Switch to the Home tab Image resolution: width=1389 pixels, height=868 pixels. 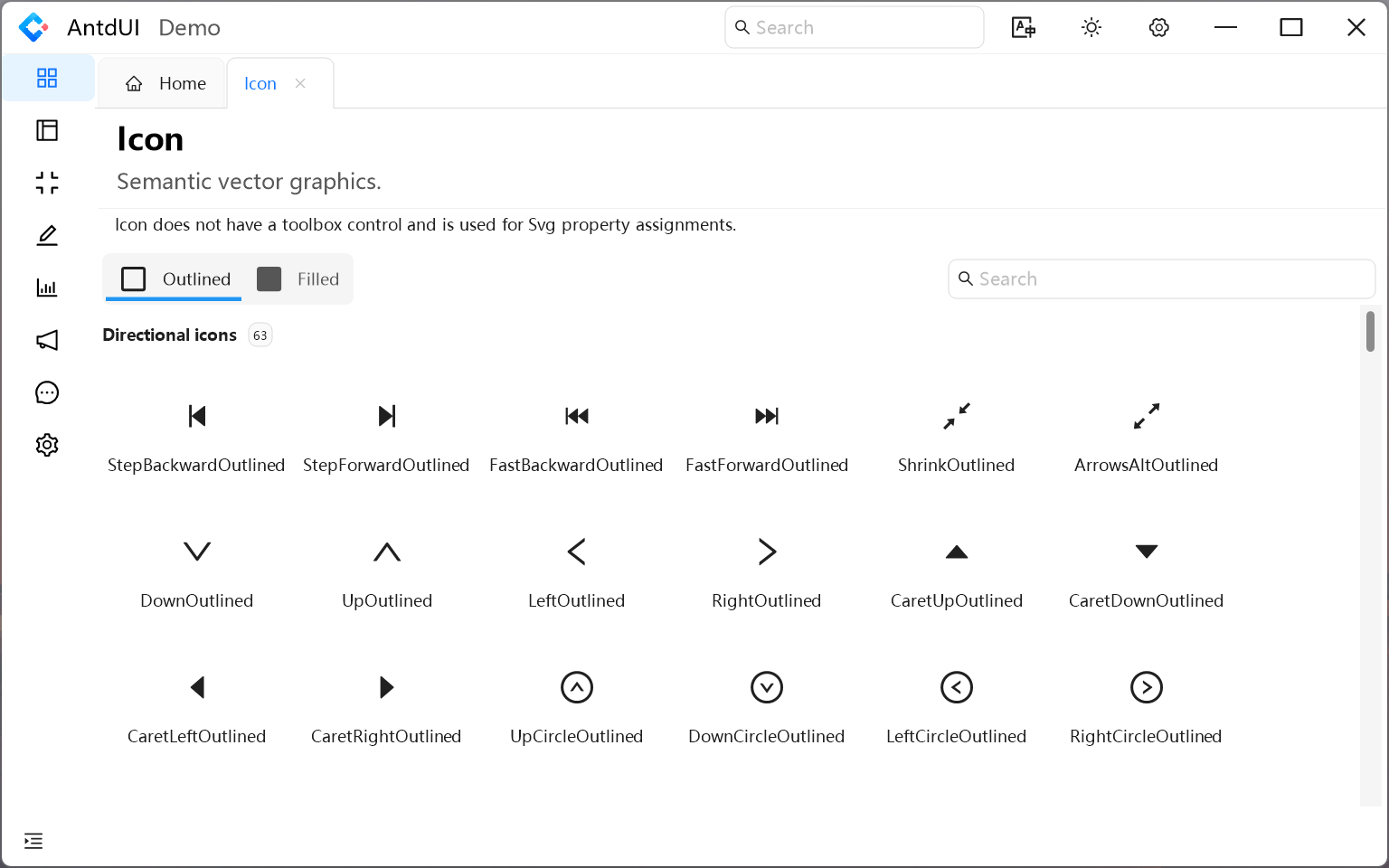coord(165,83)
